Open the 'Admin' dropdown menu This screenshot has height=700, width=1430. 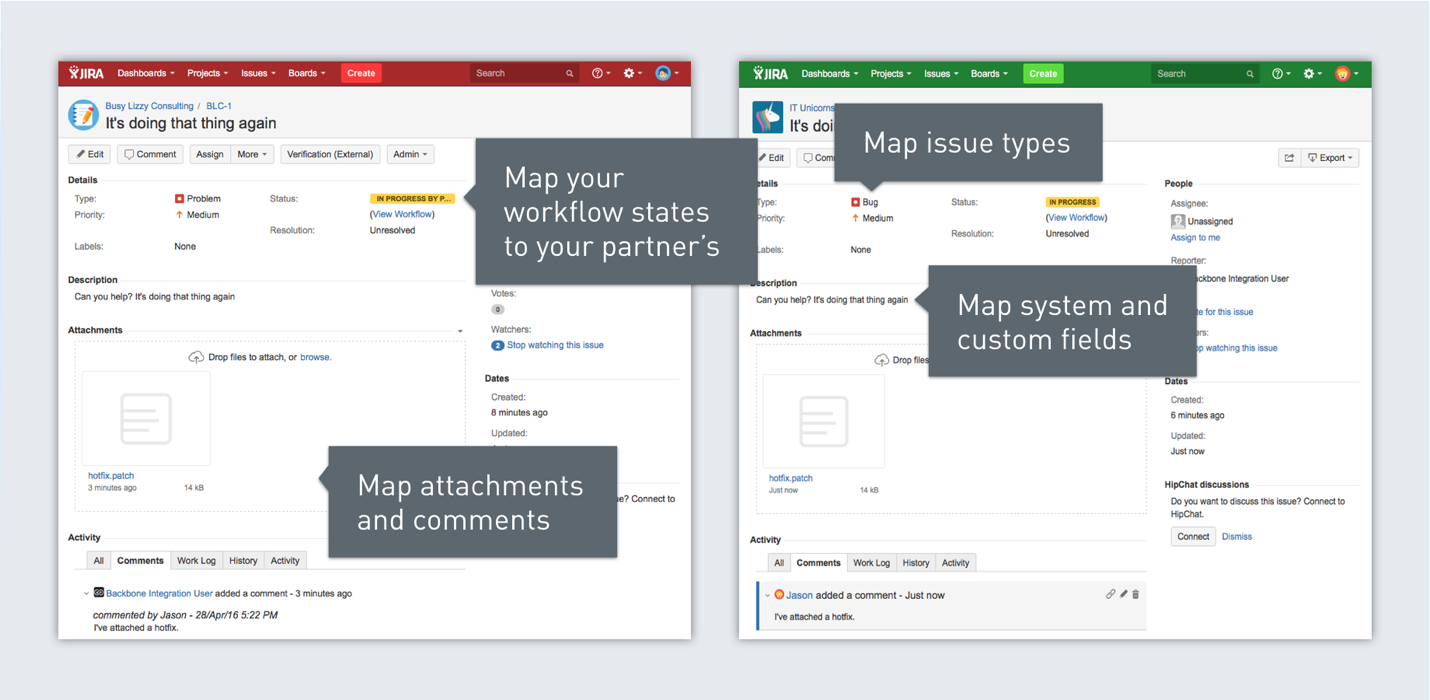[x=409, y=154]
